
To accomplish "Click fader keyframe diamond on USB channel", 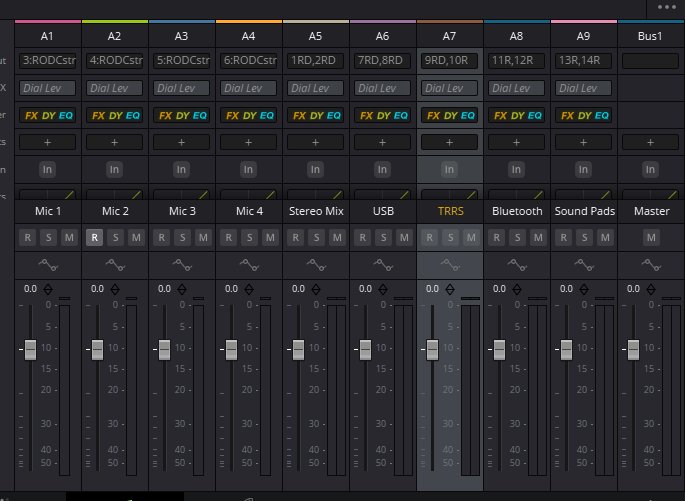I will tap(383, 289).
